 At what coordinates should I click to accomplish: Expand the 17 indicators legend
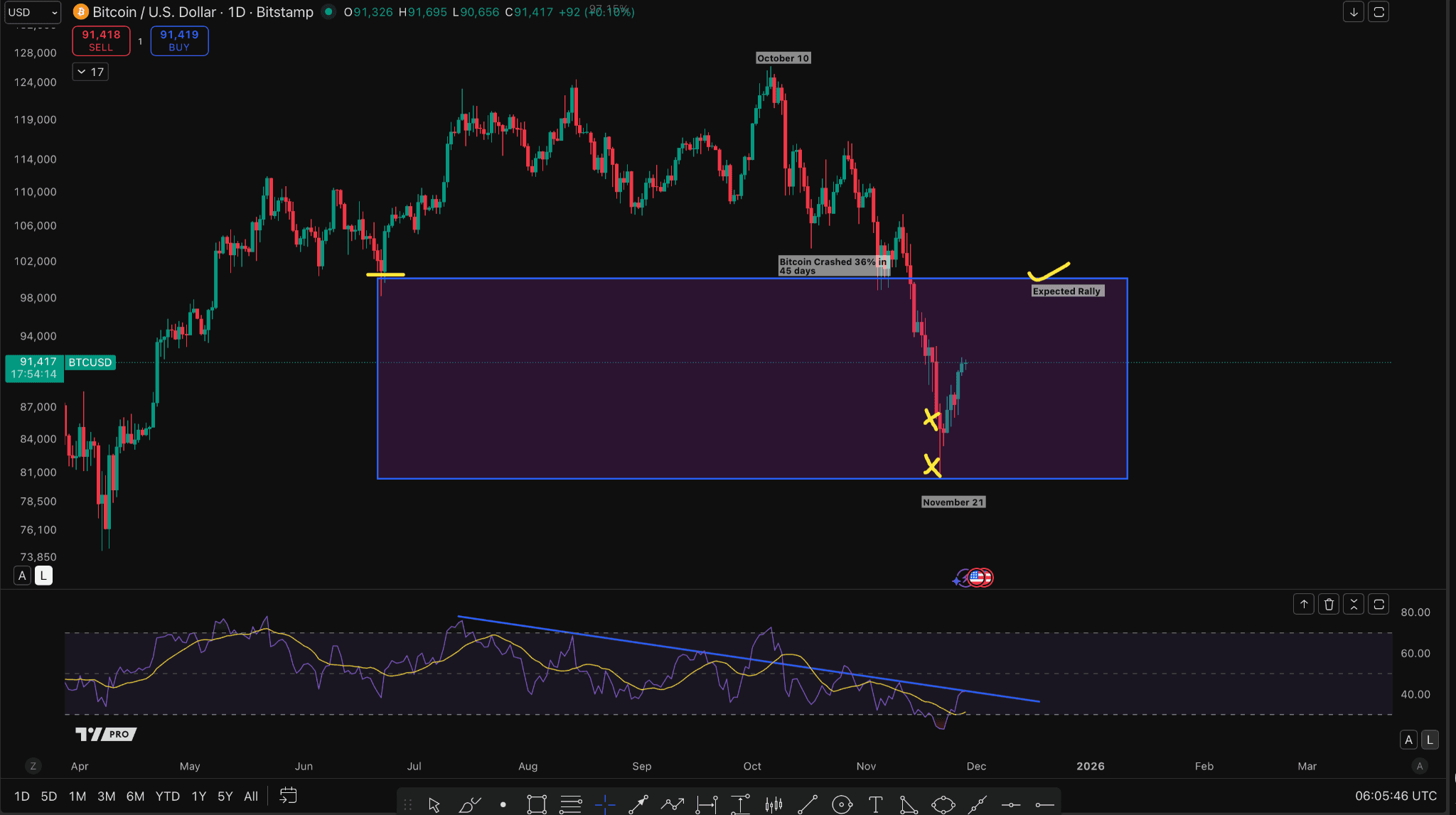(x=90, y=72)
